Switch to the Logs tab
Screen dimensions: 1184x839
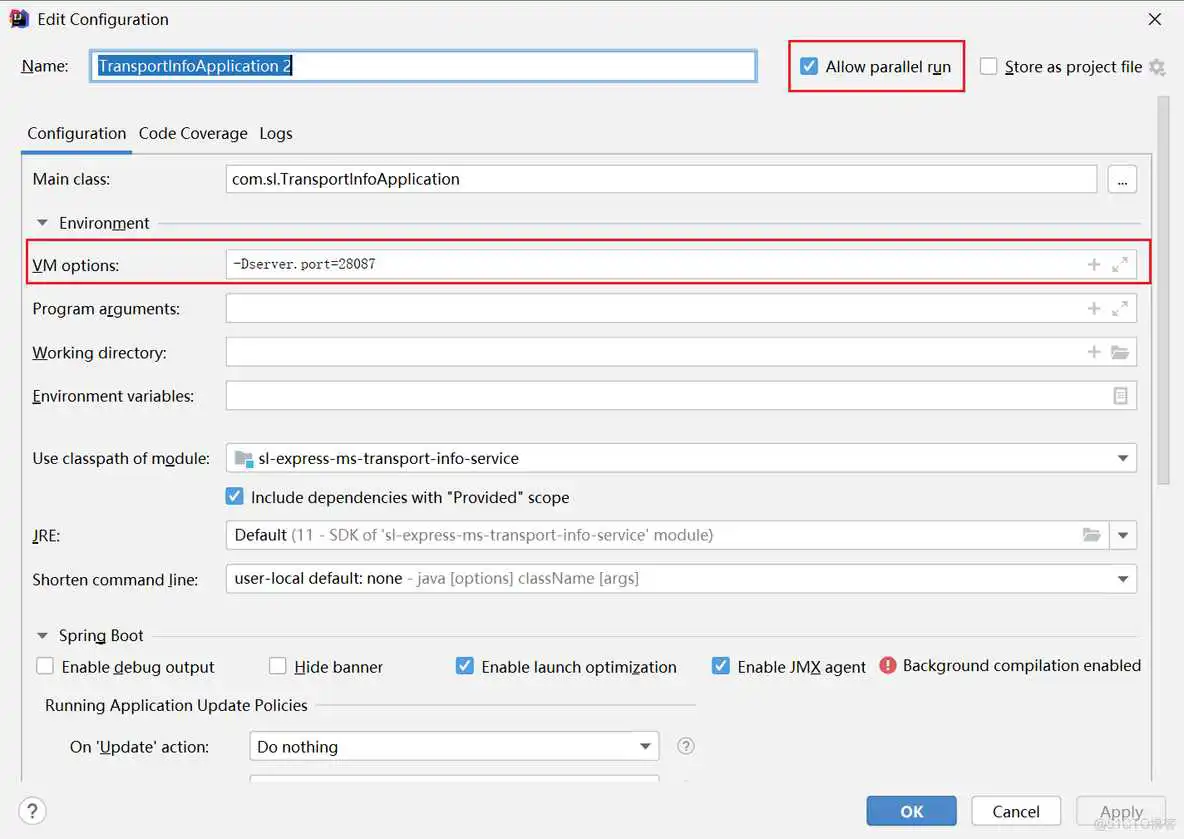point(276,133)
